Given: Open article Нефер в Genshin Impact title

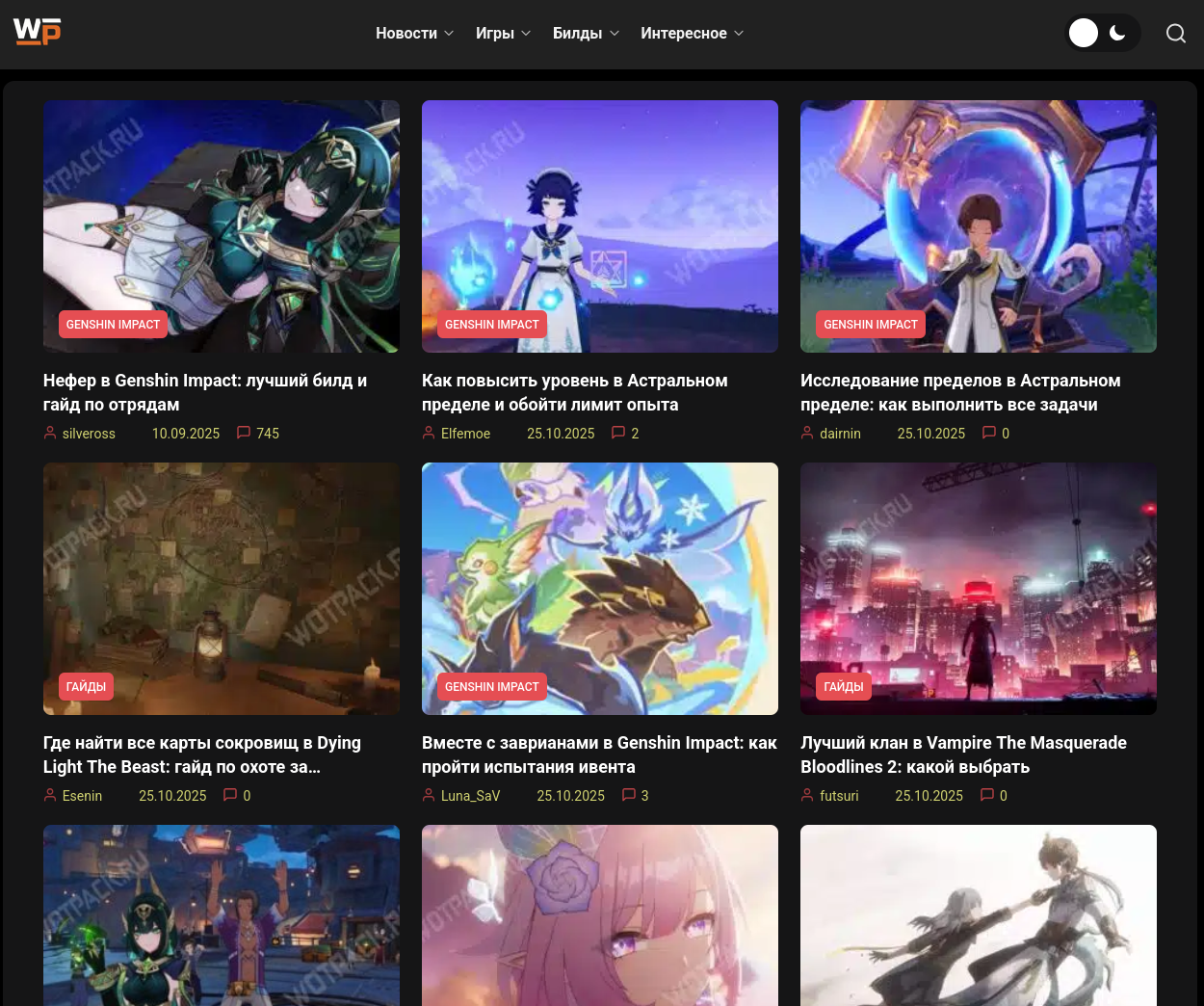Looking at the screenshot, I should click(205, 392).
